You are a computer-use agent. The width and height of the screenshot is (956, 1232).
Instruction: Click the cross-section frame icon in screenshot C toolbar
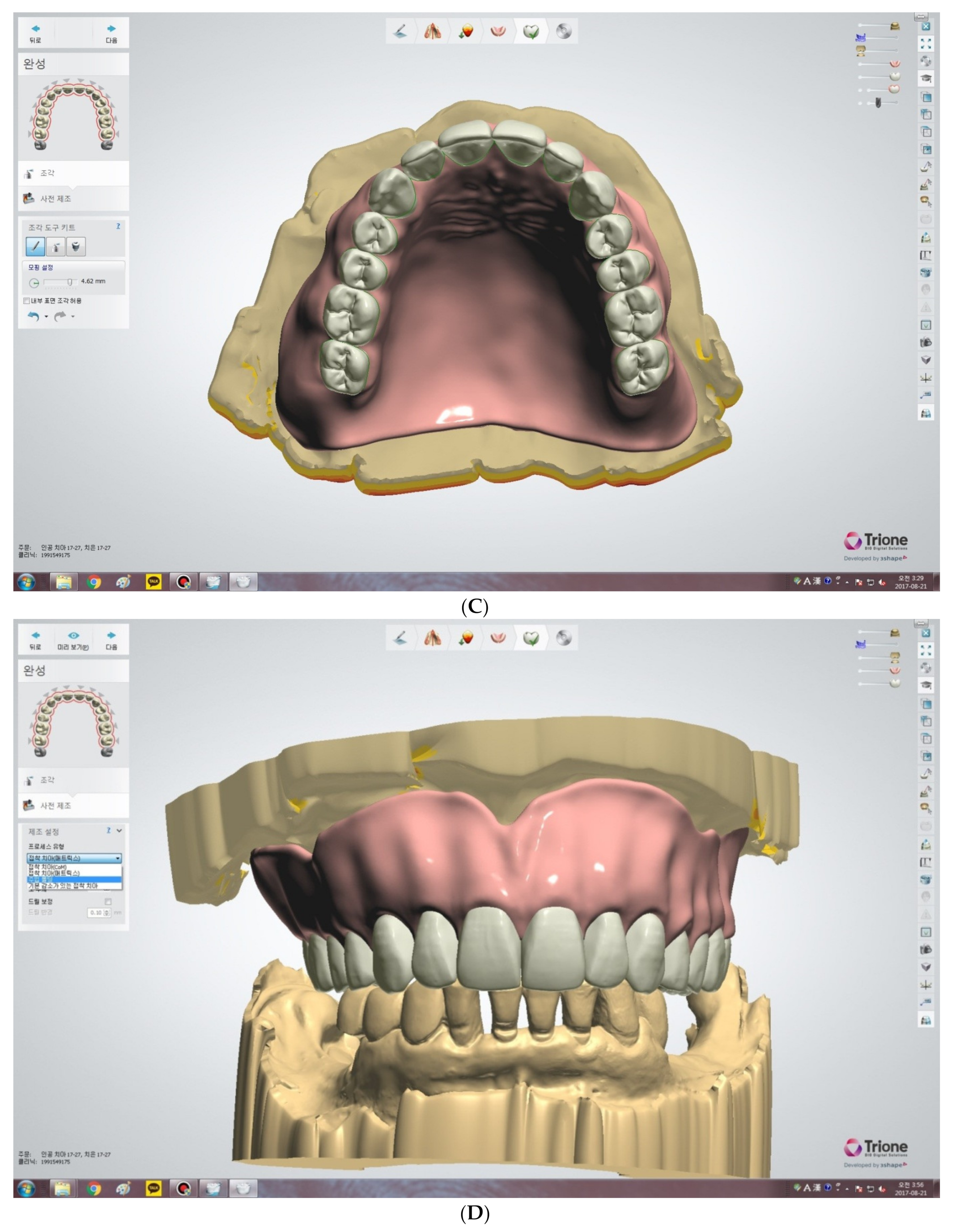(x=926, y=255)
